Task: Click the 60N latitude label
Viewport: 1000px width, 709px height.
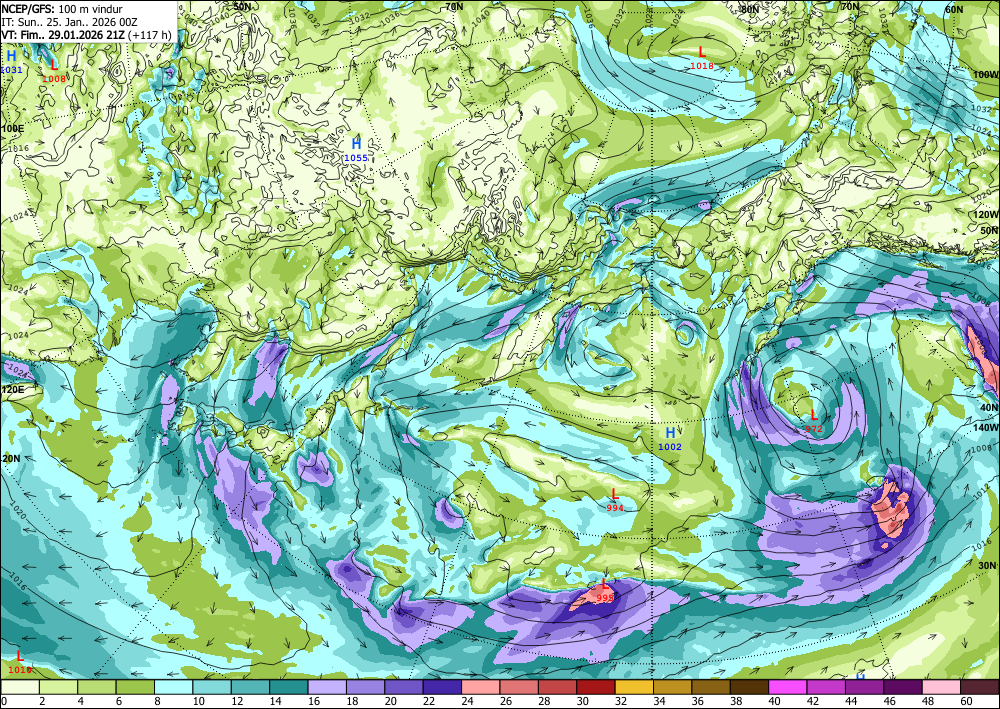Action: pos(954,10)
